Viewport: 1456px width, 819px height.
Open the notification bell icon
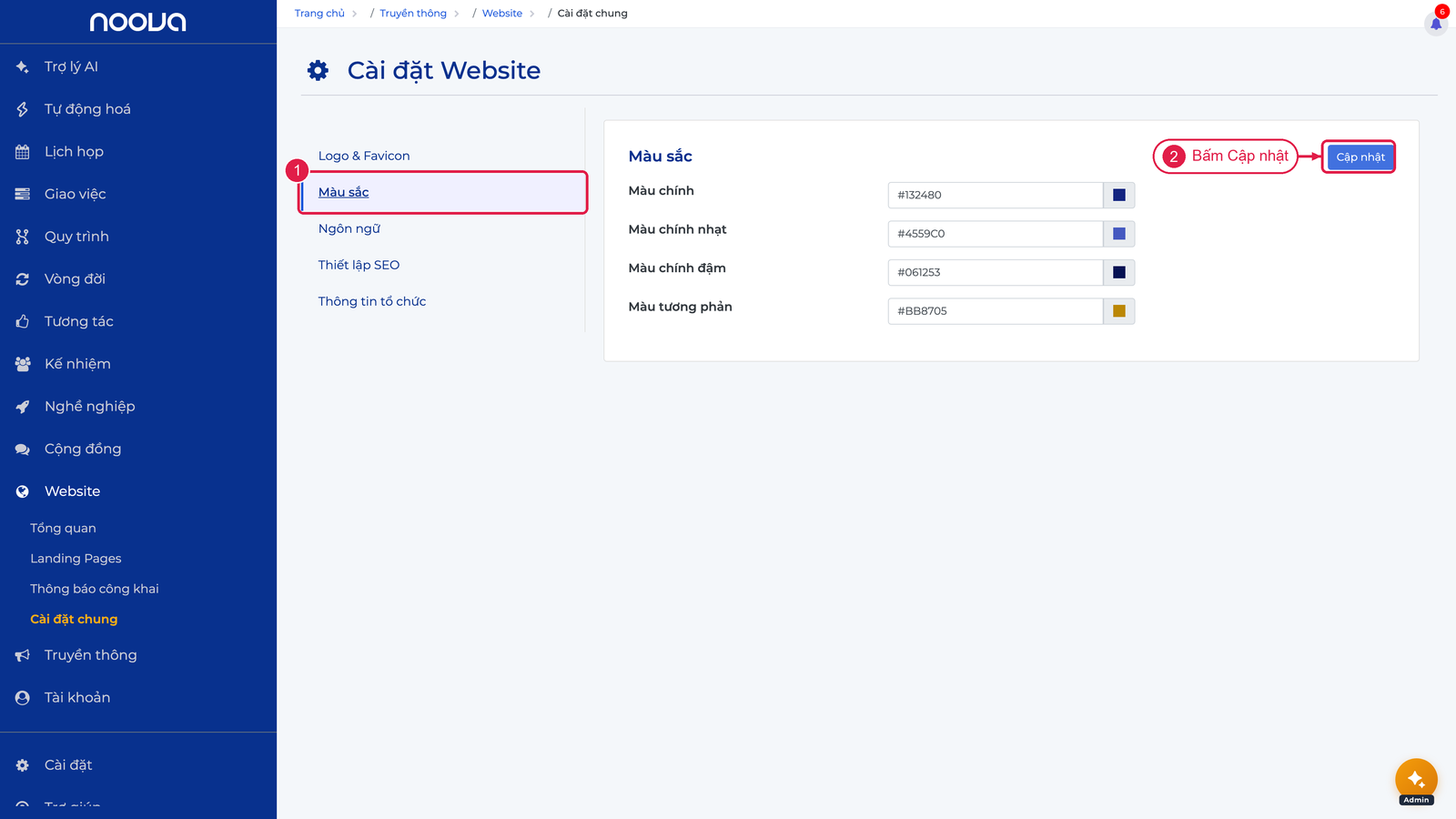tap(1436, 24)
